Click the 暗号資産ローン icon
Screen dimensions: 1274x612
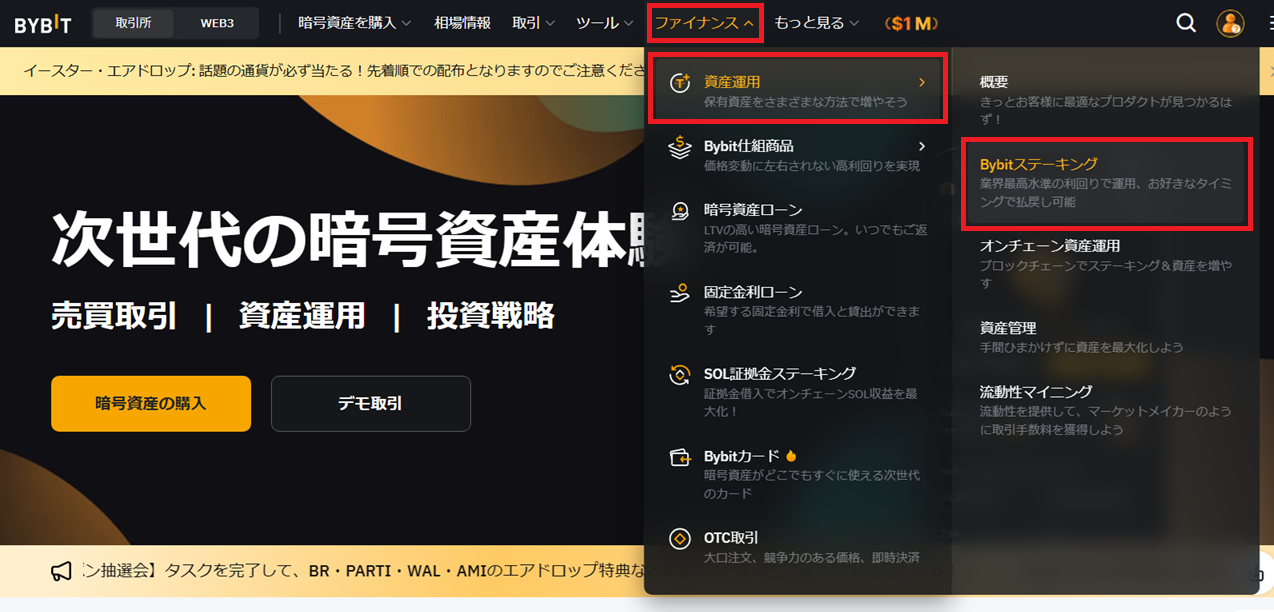point(679,211)
